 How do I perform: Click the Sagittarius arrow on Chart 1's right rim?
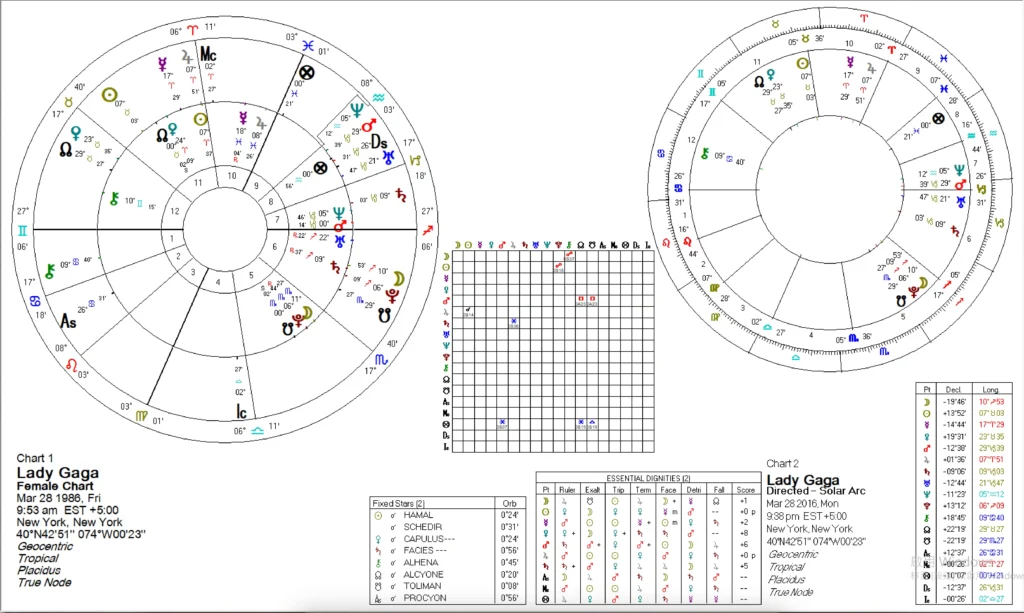coord(427,229)
